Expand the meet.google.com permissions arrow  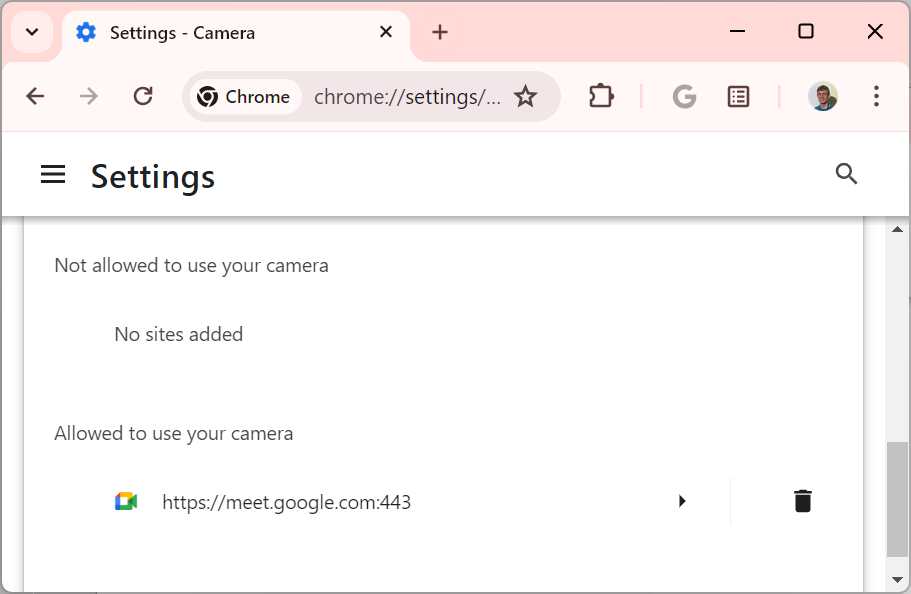682,501
